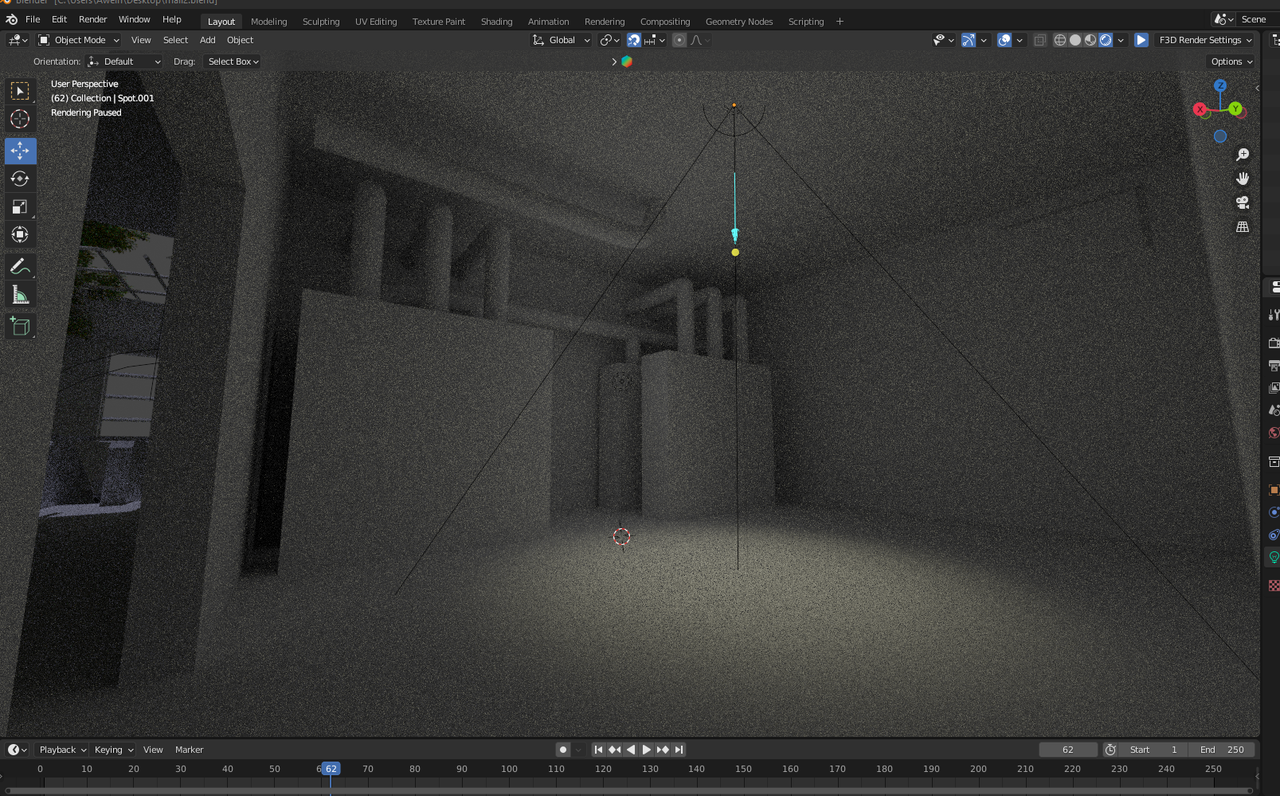This screenshot has height=796, width=1280.
Task: Switch to material preview shading
Action: [1090, 40]
